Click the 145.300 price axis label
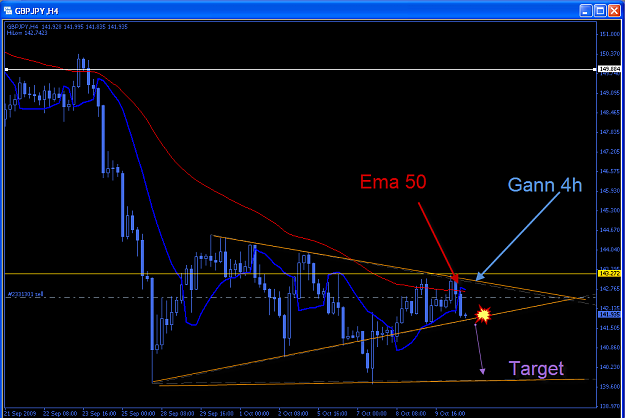The height and width of the screenshot is (418, 625). pyautogui.click(x=610, y=210)
